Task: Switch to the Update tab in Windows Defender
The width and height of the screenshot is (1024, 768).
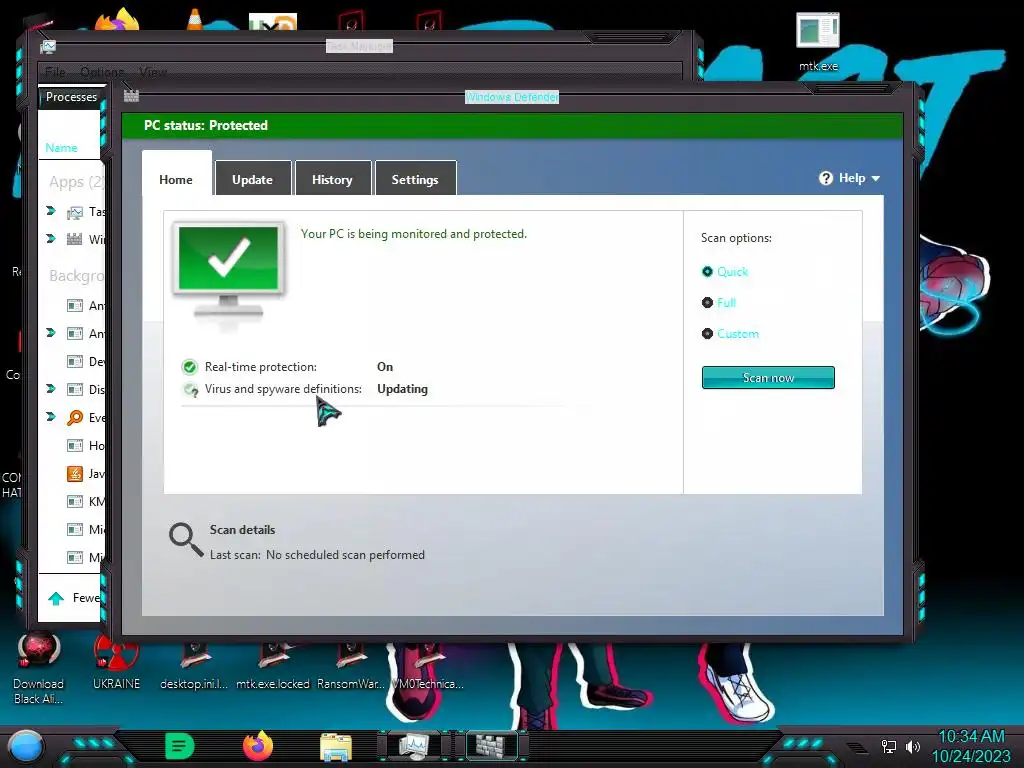Action: coord(253,178)
